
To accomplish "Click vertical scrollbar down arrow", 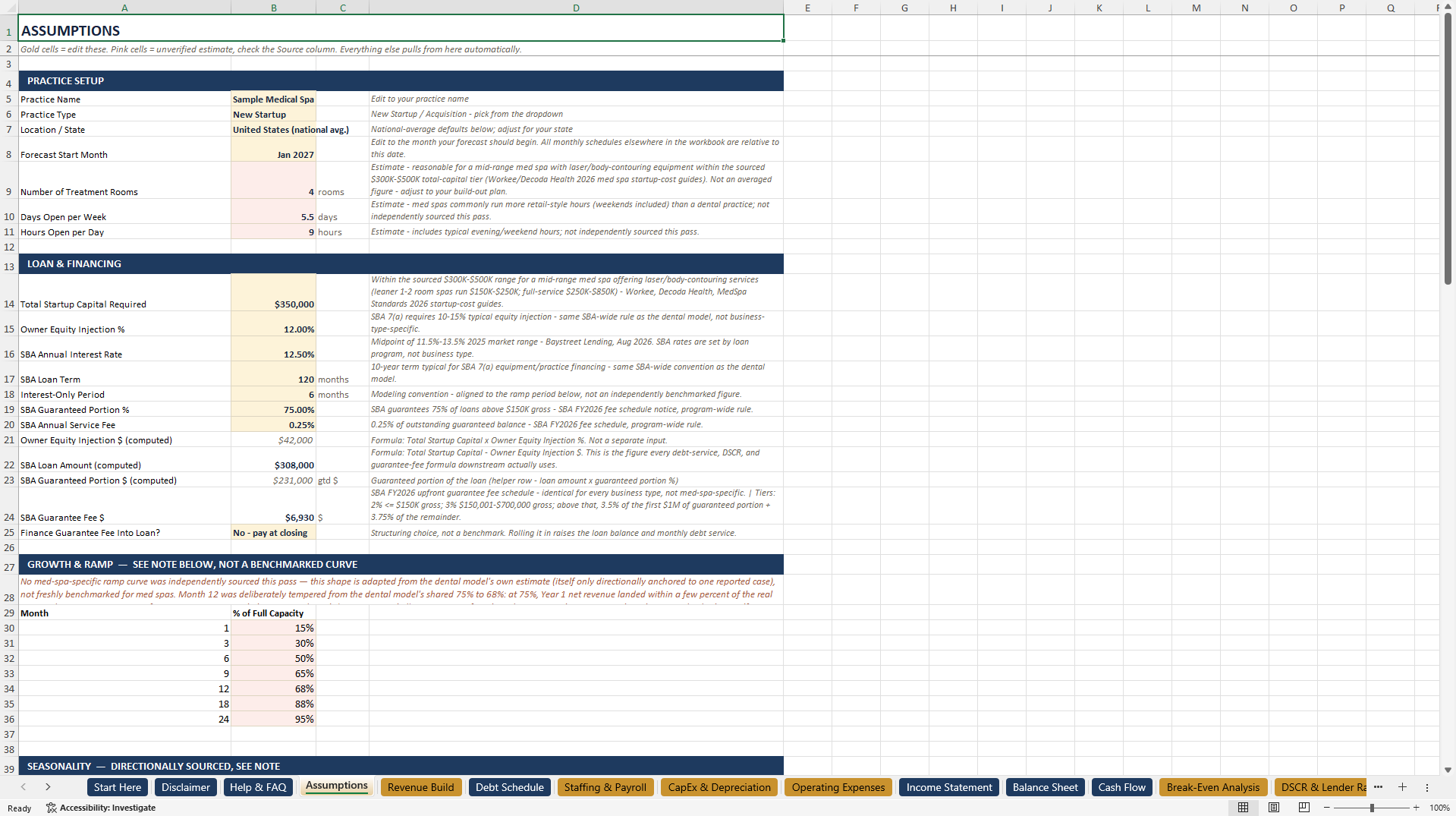I will [x=1448, y=770].
